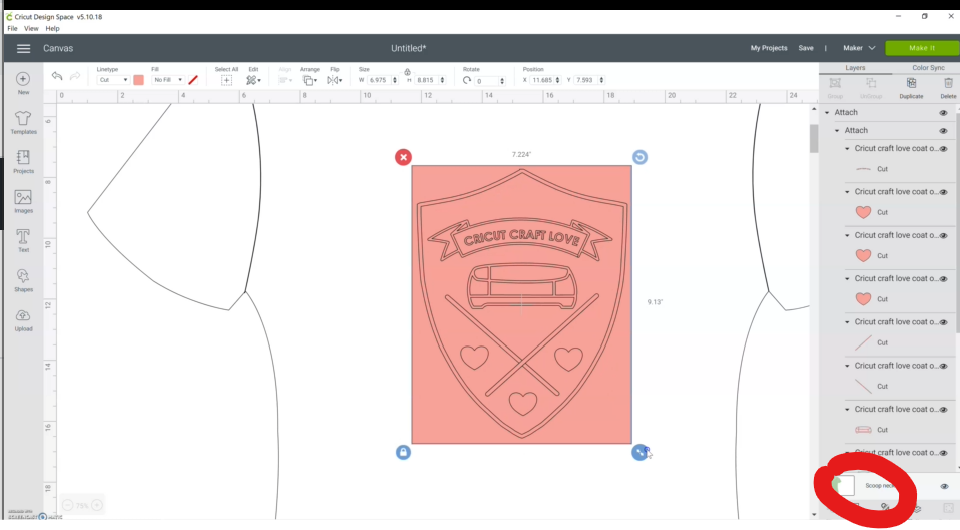Open the hamburger main menu
Viewport: 960px width, 530px height.
pyautogui.click(x=23, y=48)
